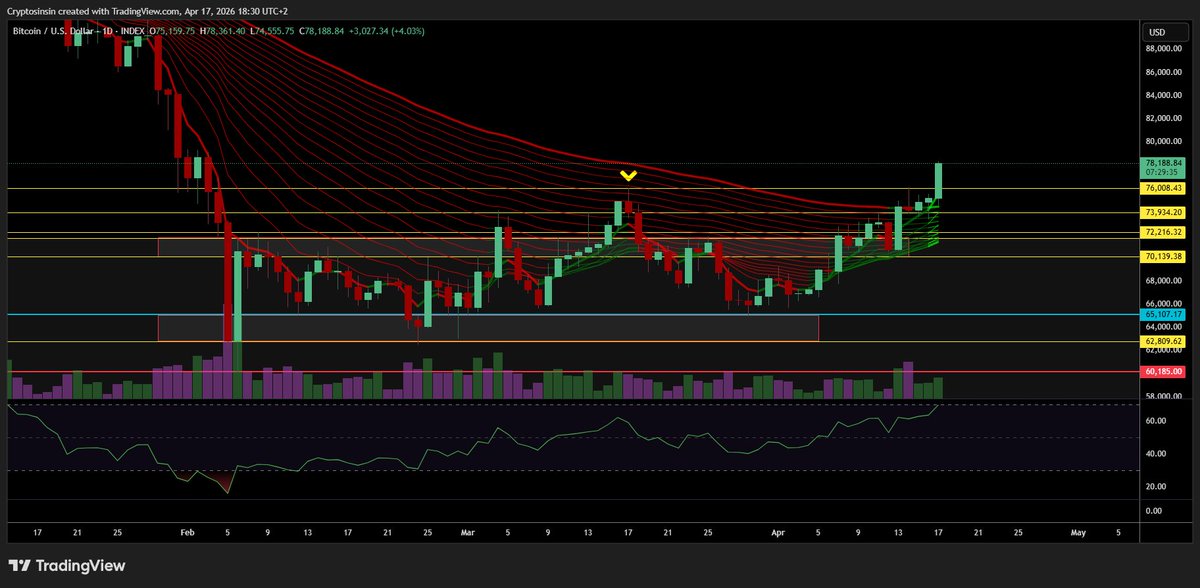Click the current price label 78,188.84

coord(1163,163)
